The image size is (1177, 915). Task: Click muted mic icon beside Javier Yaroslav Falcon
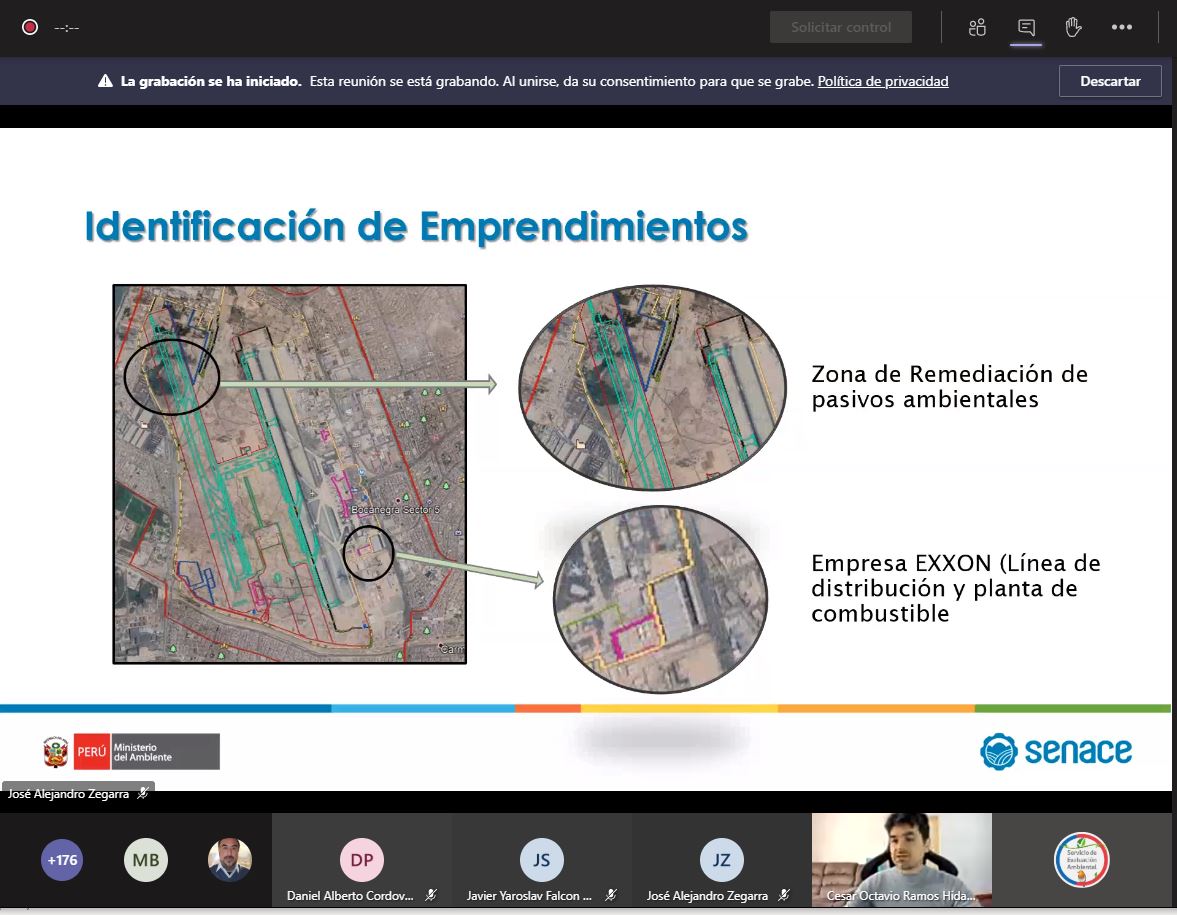click(x=611, y=896)
